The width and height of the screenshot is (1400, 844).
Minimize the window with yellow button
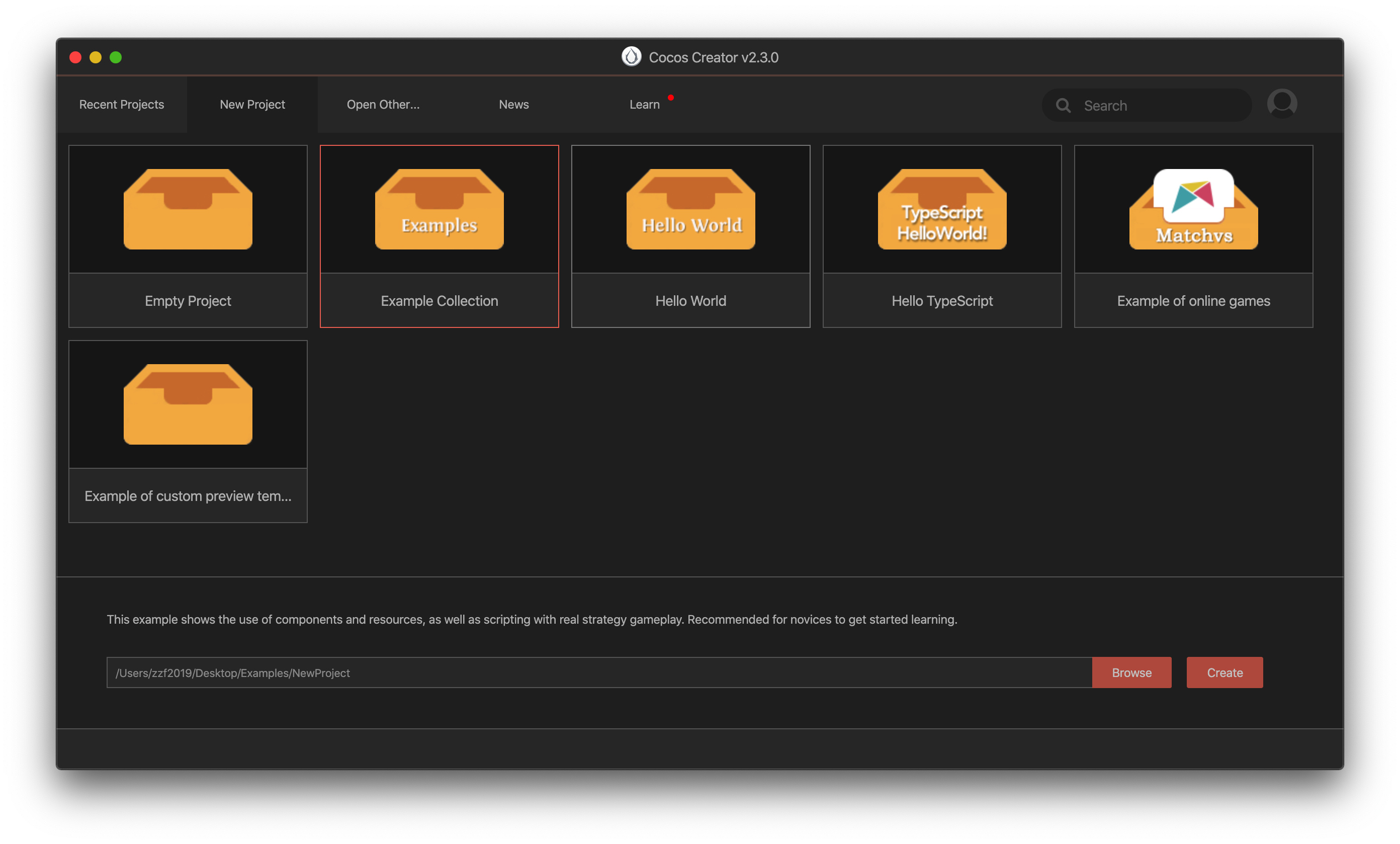click(96, 57)
